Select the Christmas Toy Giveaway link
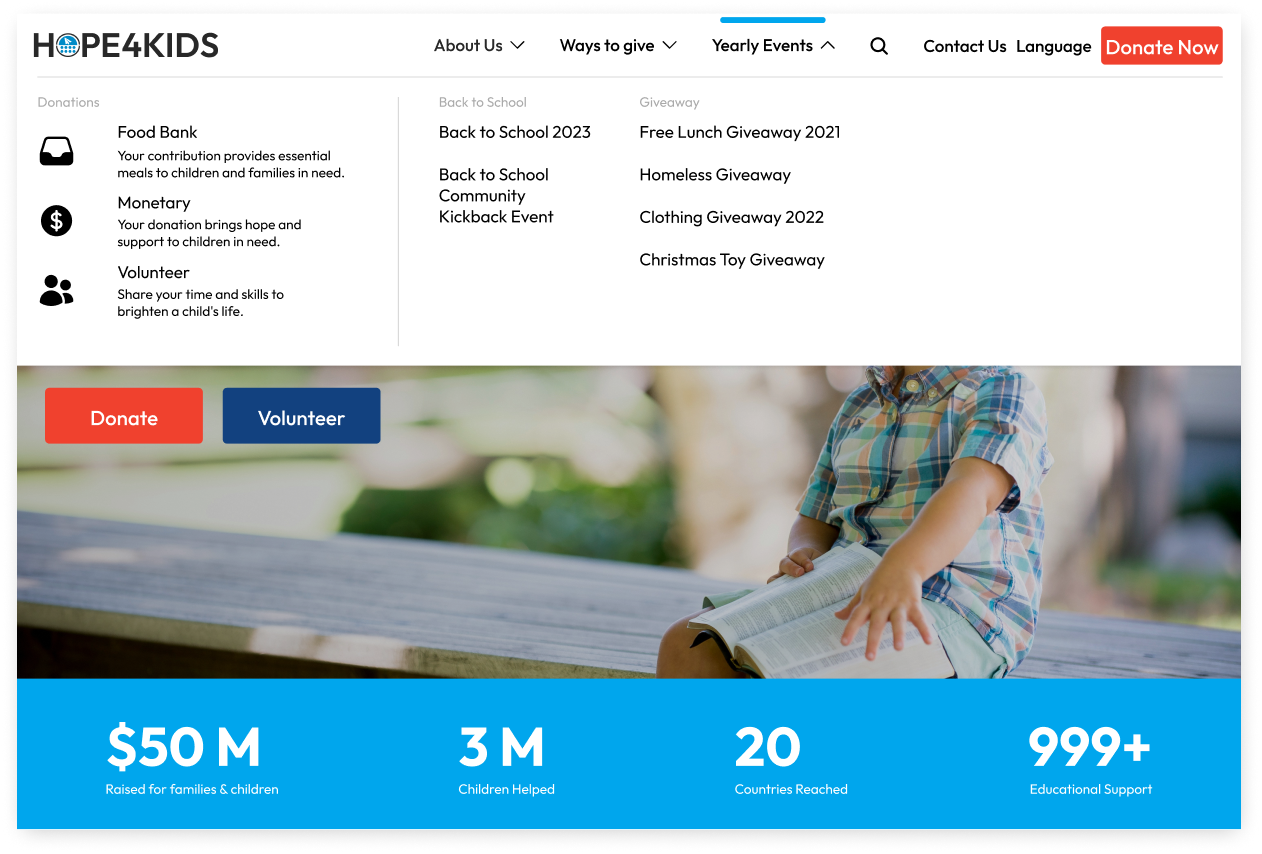The width and height of the screenshot is (1262, 854). click(731, 260)
